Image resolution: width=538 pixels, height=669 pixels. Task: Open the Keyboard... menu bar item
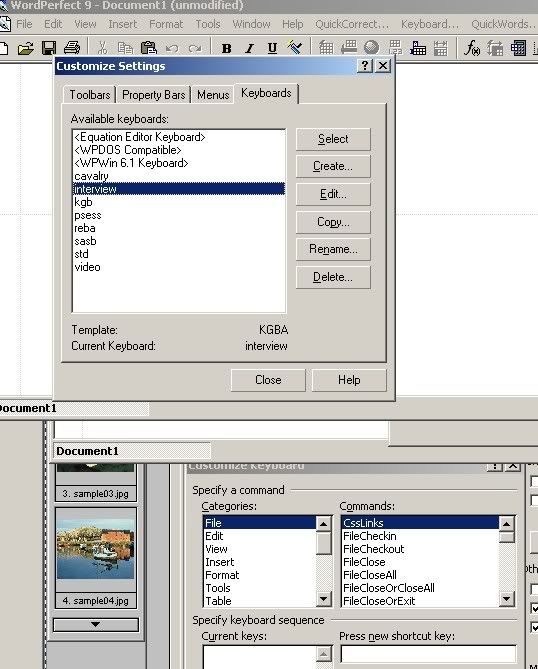430,24
